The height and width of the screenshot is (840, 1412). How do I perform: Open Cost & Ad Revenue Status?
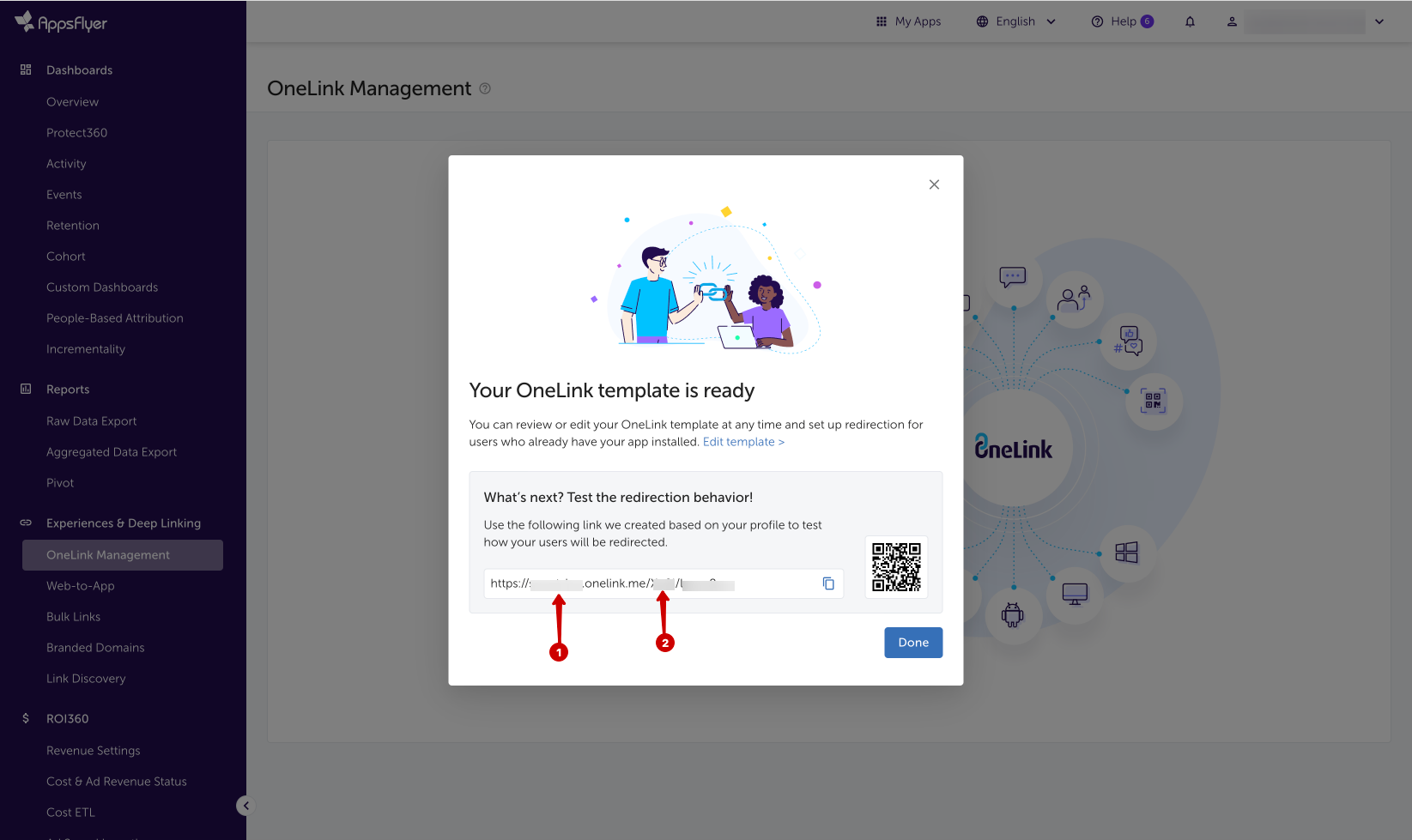tap(117, 781)
